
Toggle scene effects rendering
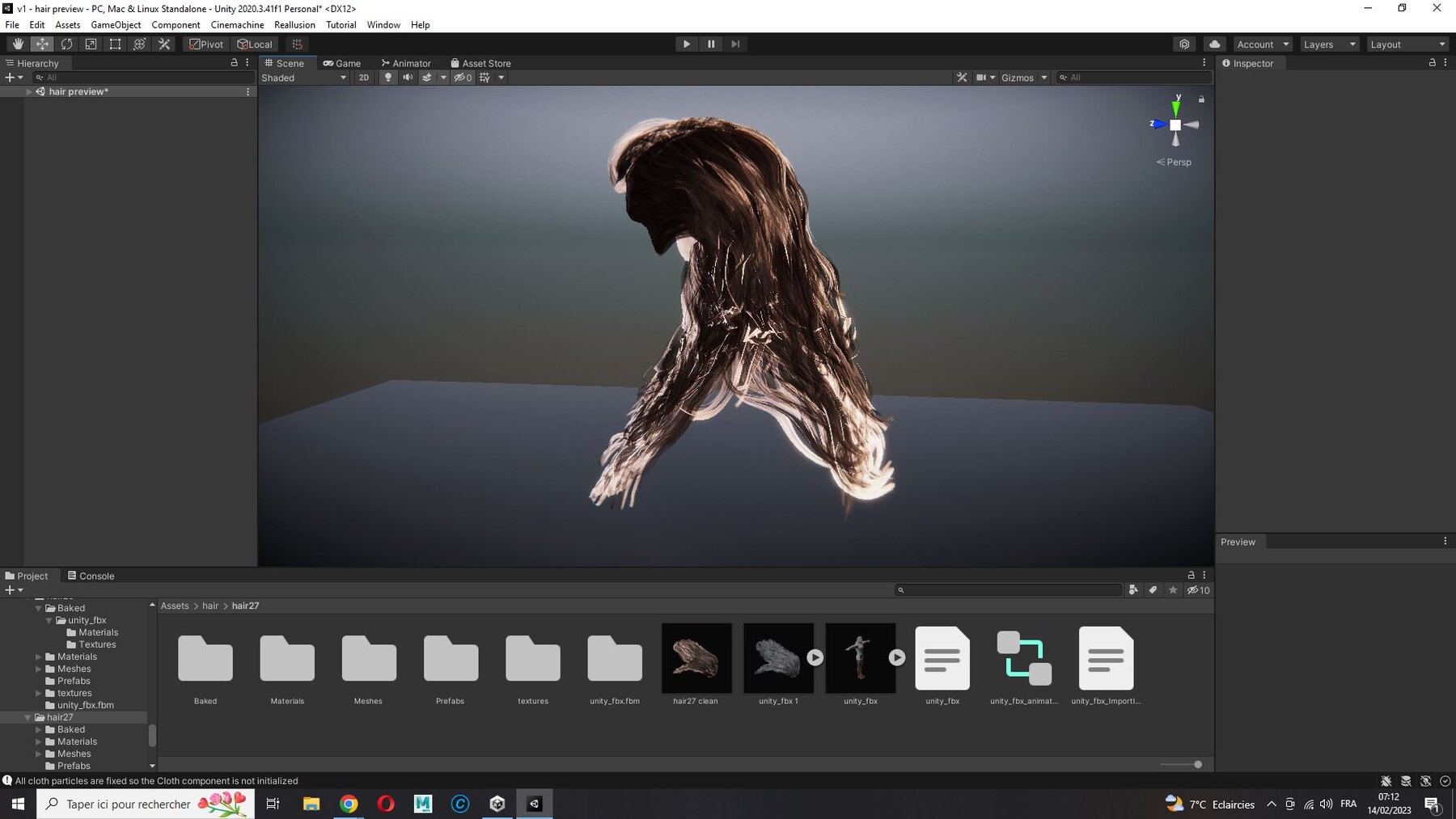click(427, 78)
